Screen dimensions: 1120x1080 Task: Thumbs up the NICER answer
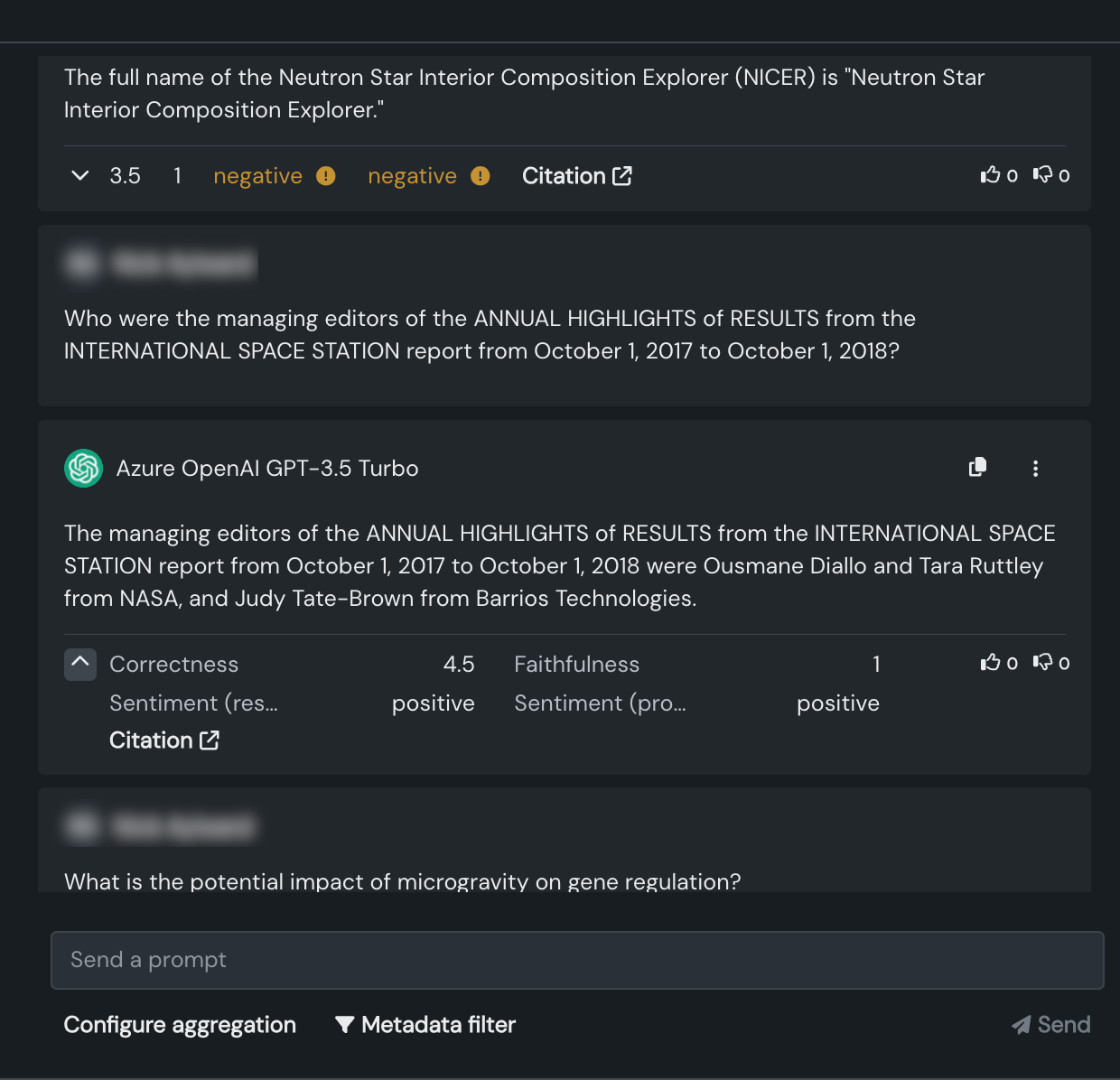(x=991, y=175)
